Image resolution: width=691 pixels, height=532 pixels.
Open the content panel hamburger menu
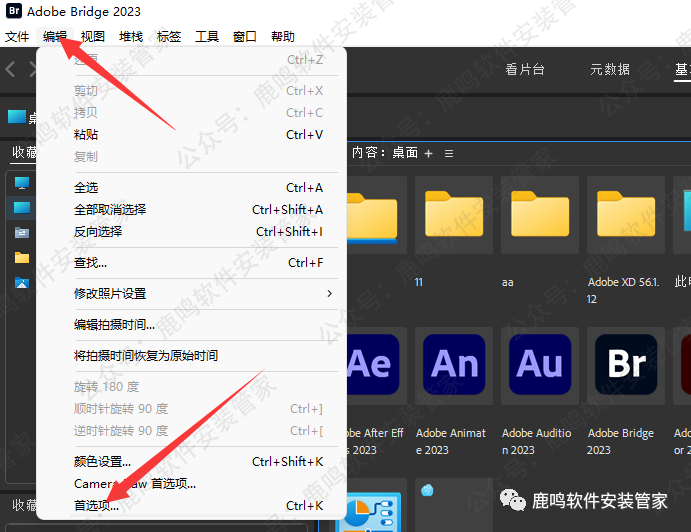[x=449, y=154]
